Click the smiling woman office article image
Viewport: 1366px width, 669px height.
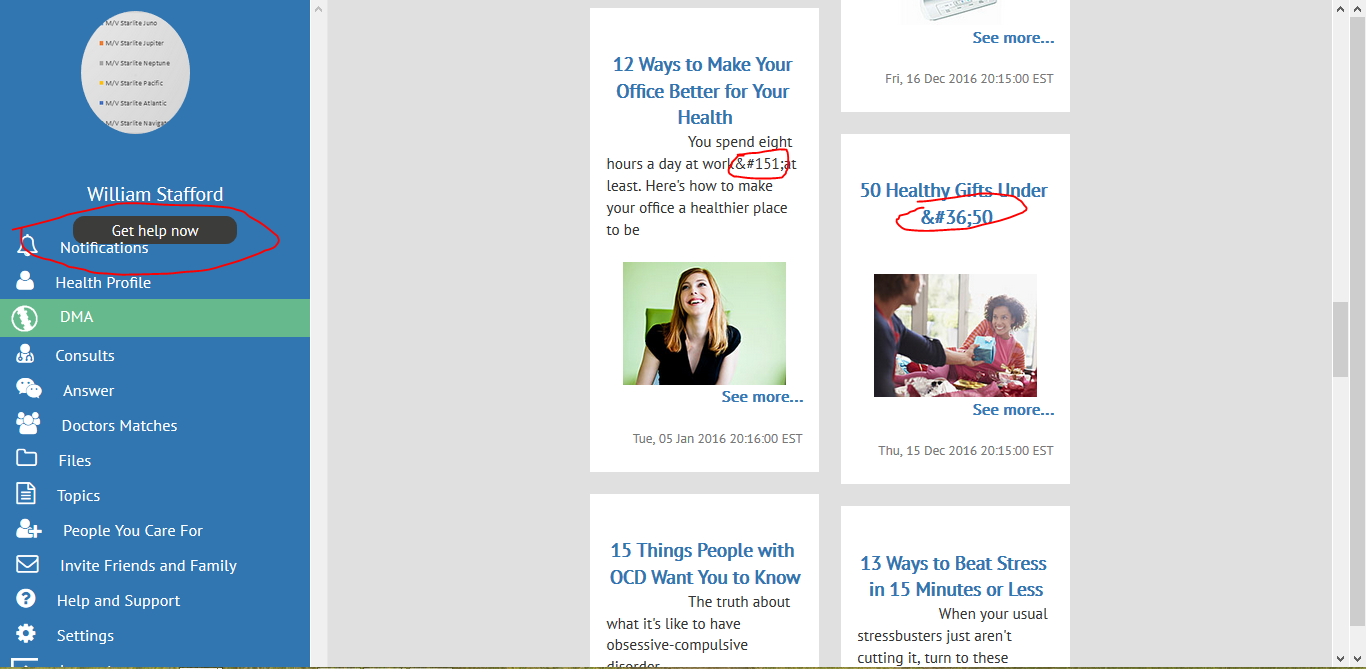[x=704, y=323]
